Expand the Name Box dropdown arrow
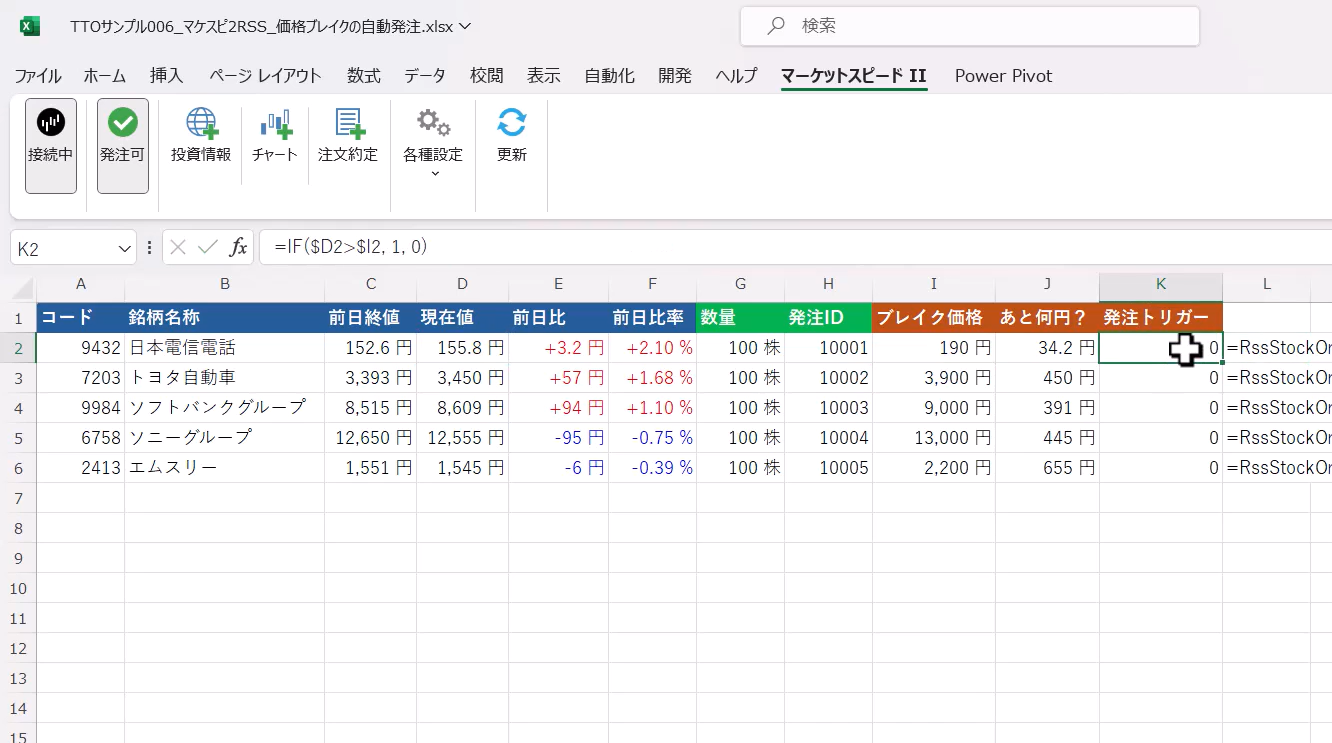 [x=124, y=248]
